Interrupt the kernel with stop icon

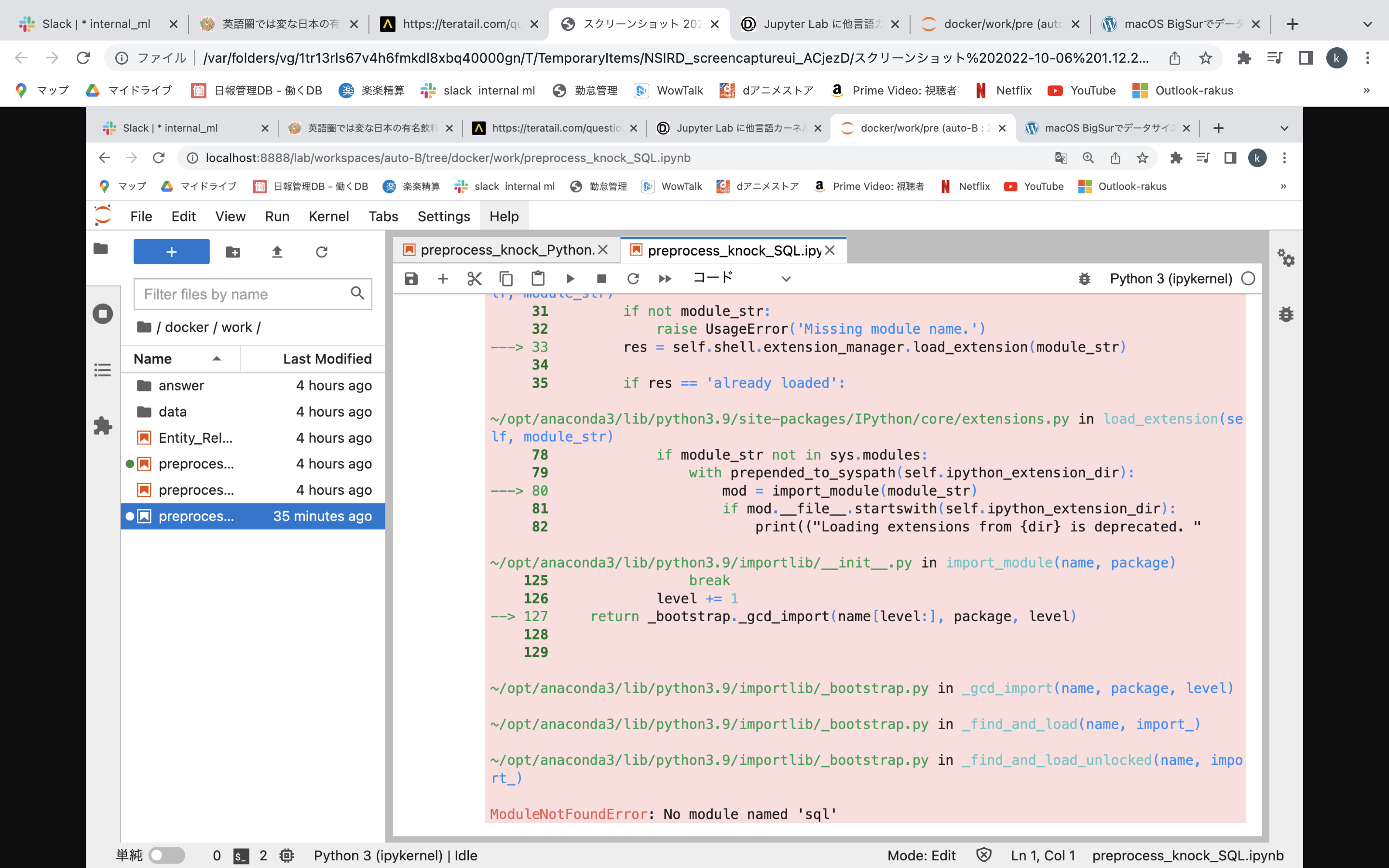pyautogui.click(x=601, y=278)
